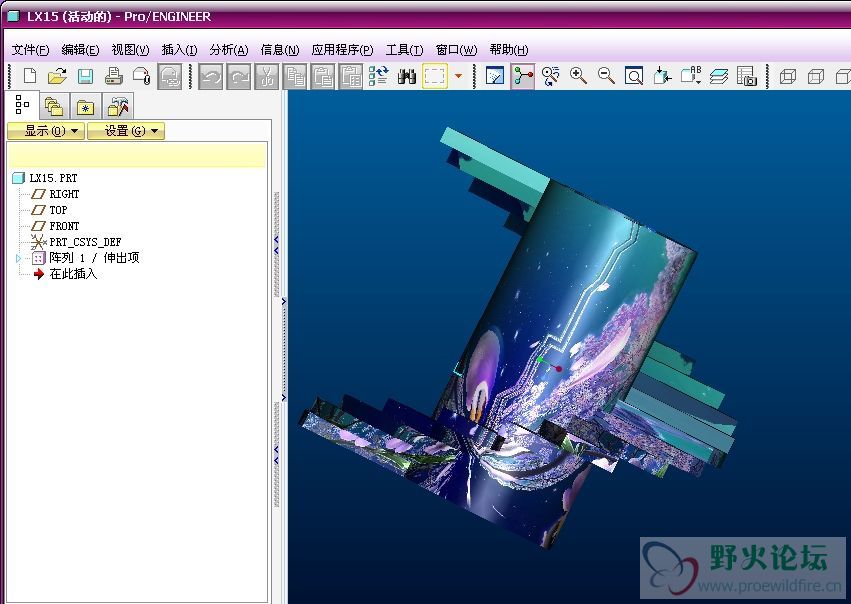Click the Layers stack icon

719,76
